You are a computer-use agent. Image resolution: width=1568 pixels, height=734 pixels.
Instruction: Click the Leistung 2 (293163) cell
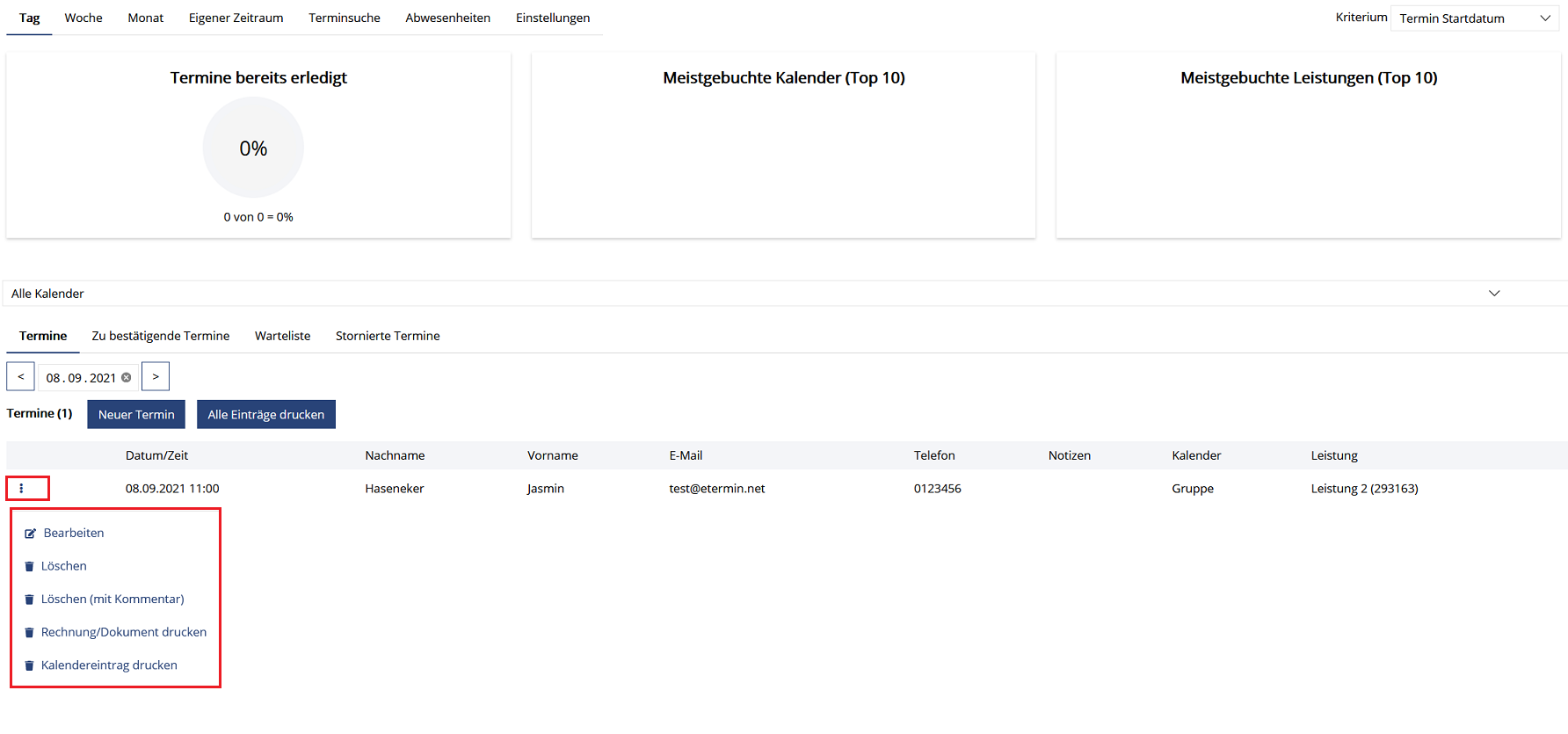pos(1365,489)
